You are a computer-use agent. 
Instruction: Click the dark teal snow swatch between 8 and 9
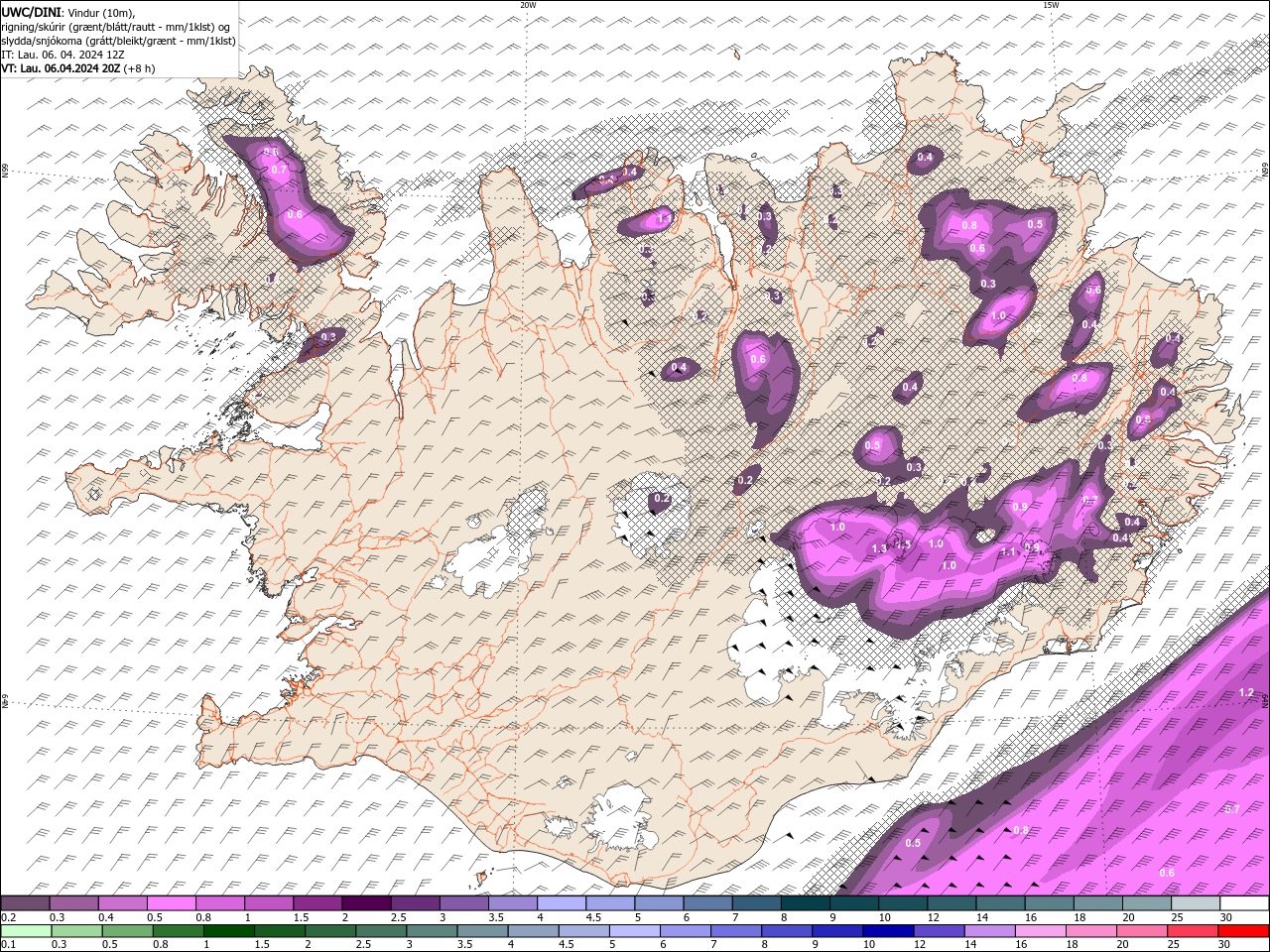coord(805,903)
